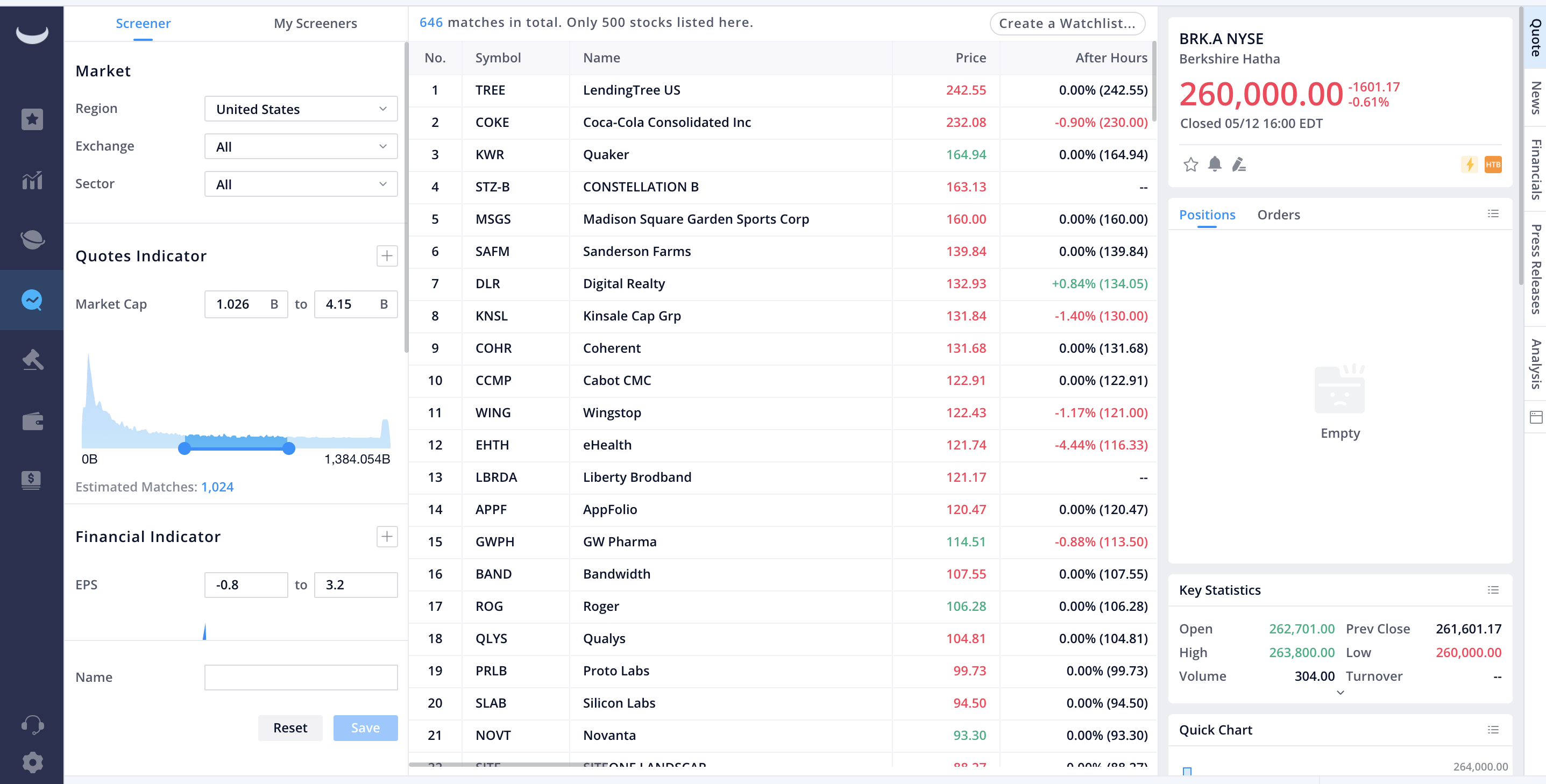Open Key Statistics list menu icon
This screenshot has width=1546, height=784.
pyautogui.click(x=1493, y=590)
